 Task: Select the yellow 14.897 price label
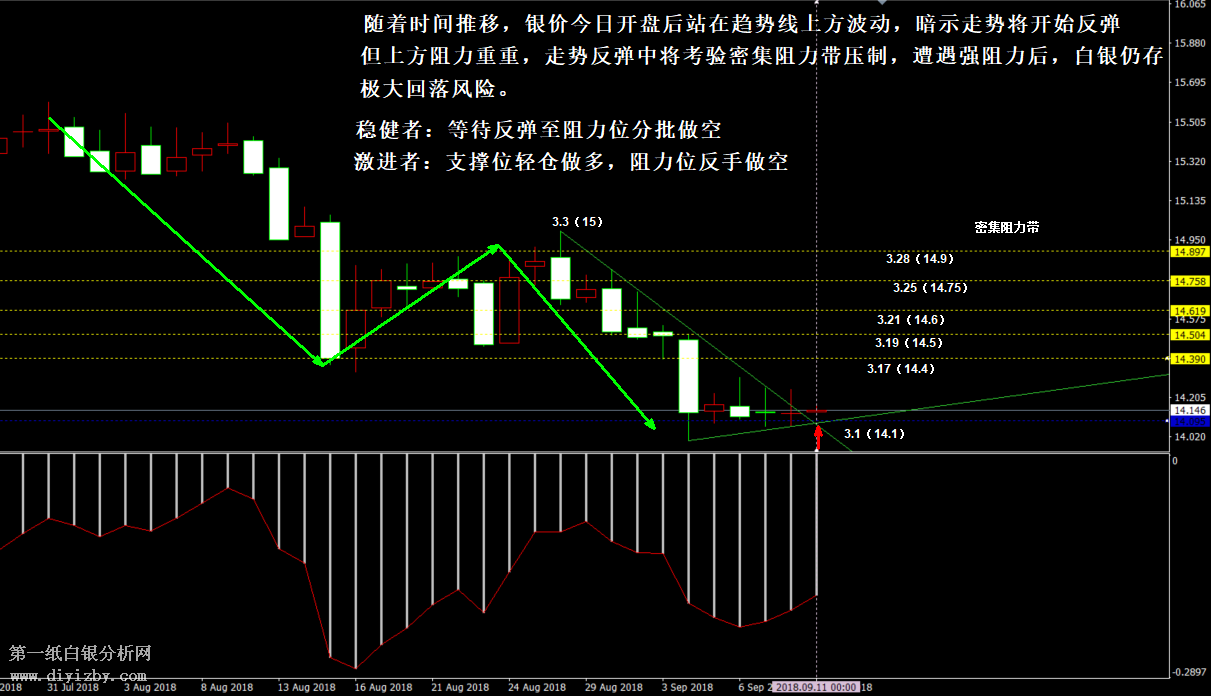[x=1189, y=251]
